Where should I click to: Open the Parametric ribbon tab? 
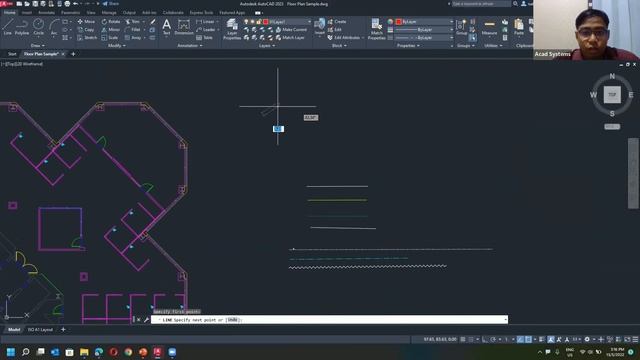click(70, 13)
